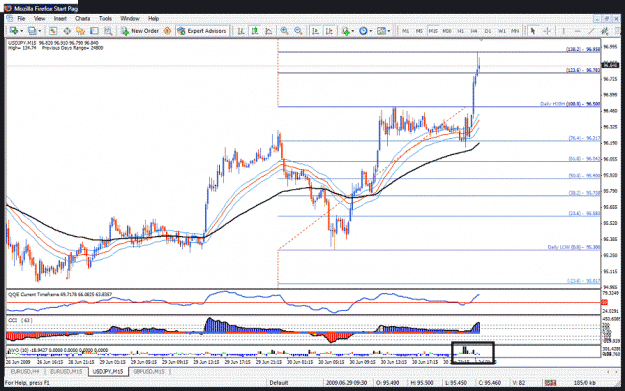
Task: Open the Templates icon
Action: [x=381, y=31]
